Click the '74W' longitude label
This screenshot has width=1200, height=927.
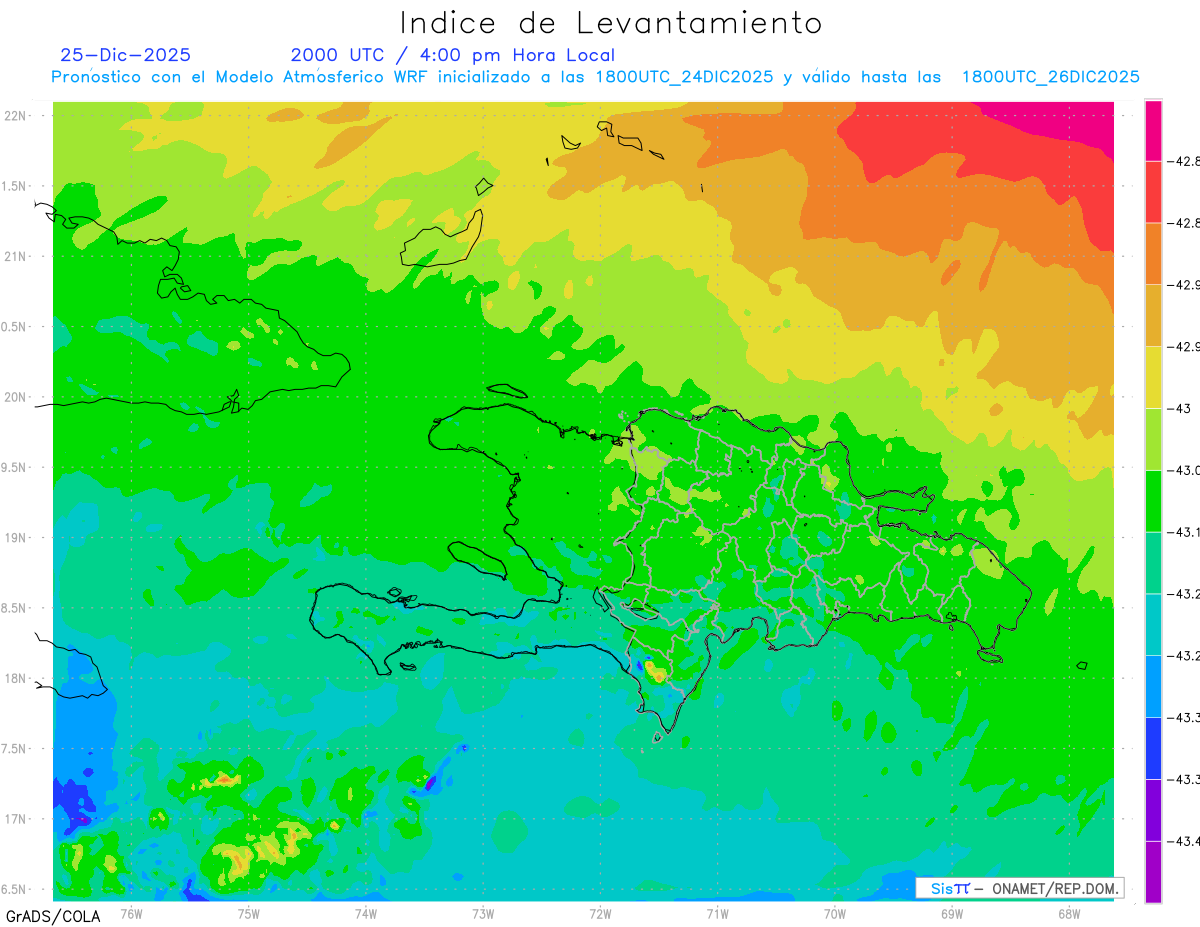[x=365, y=913]
